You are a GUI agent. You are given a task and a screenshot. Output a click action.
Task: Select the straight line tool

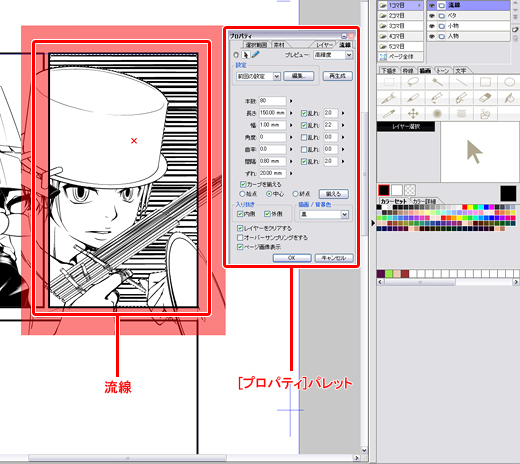[x=461, y=82]
